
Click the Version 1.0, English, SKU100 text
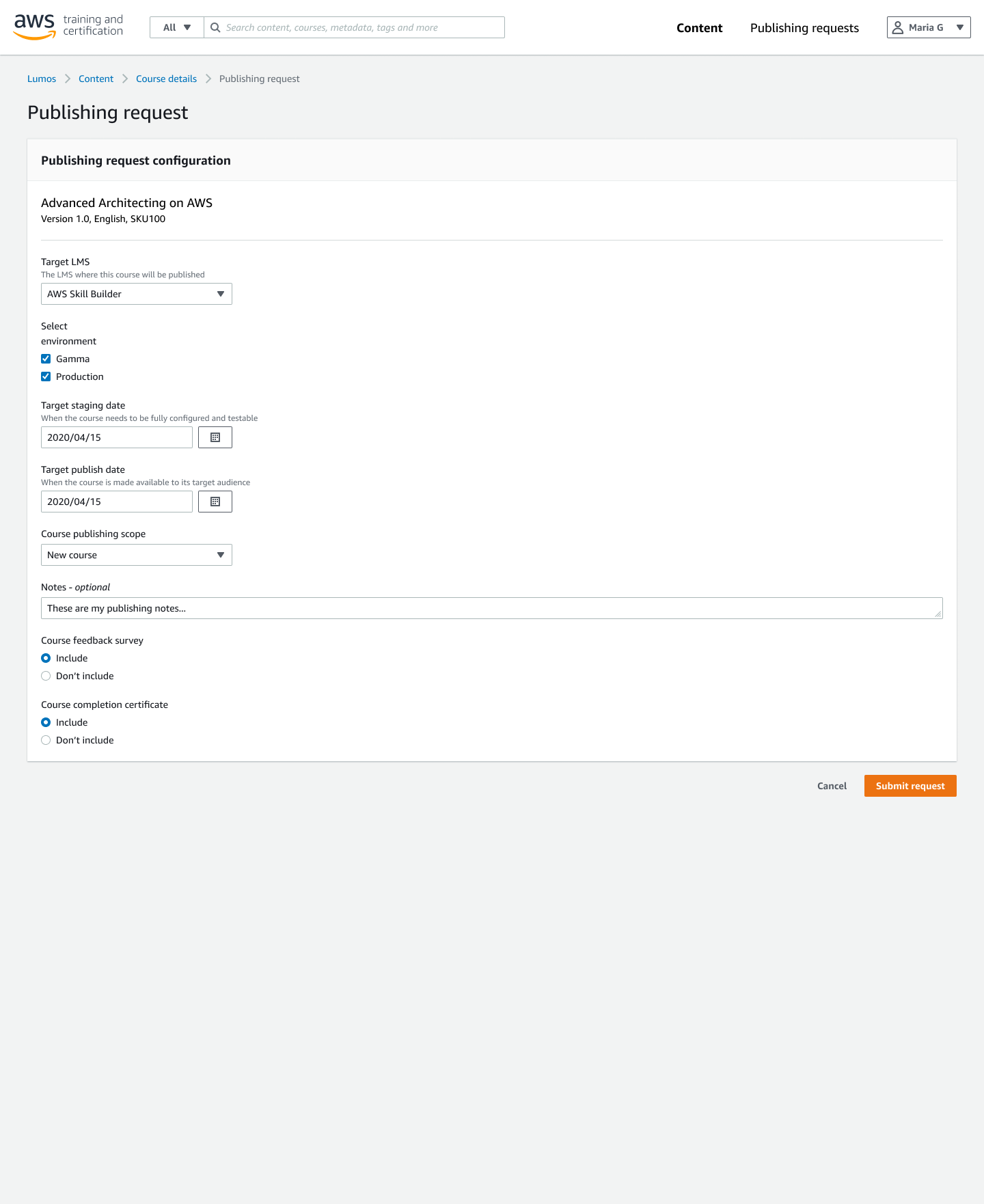click(x=103, y=219)
